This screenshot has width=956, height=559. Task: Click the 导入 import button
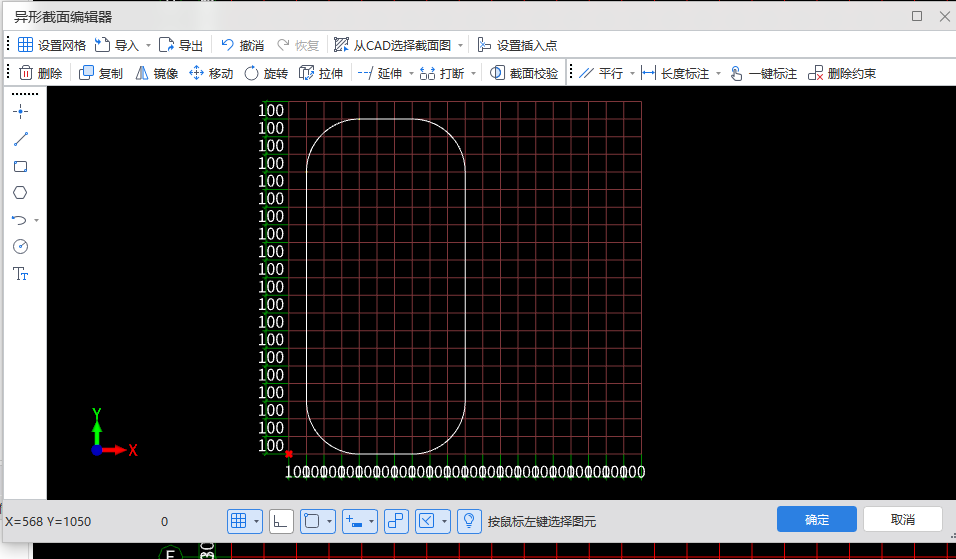(x=116, y=45)
